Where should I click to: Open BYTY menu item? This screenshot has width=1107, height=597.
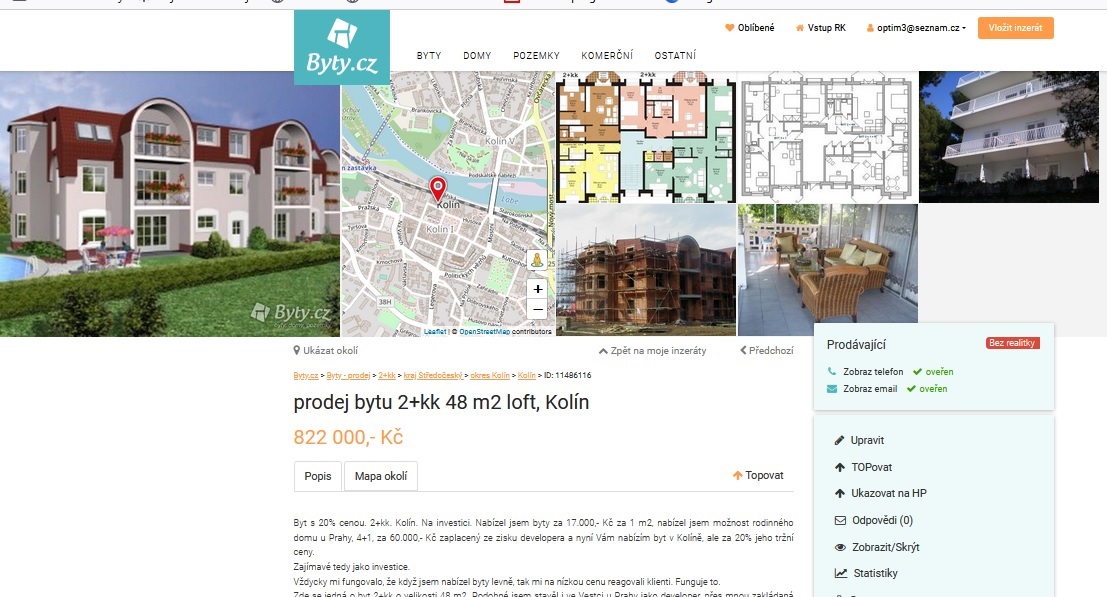point(429,56)
